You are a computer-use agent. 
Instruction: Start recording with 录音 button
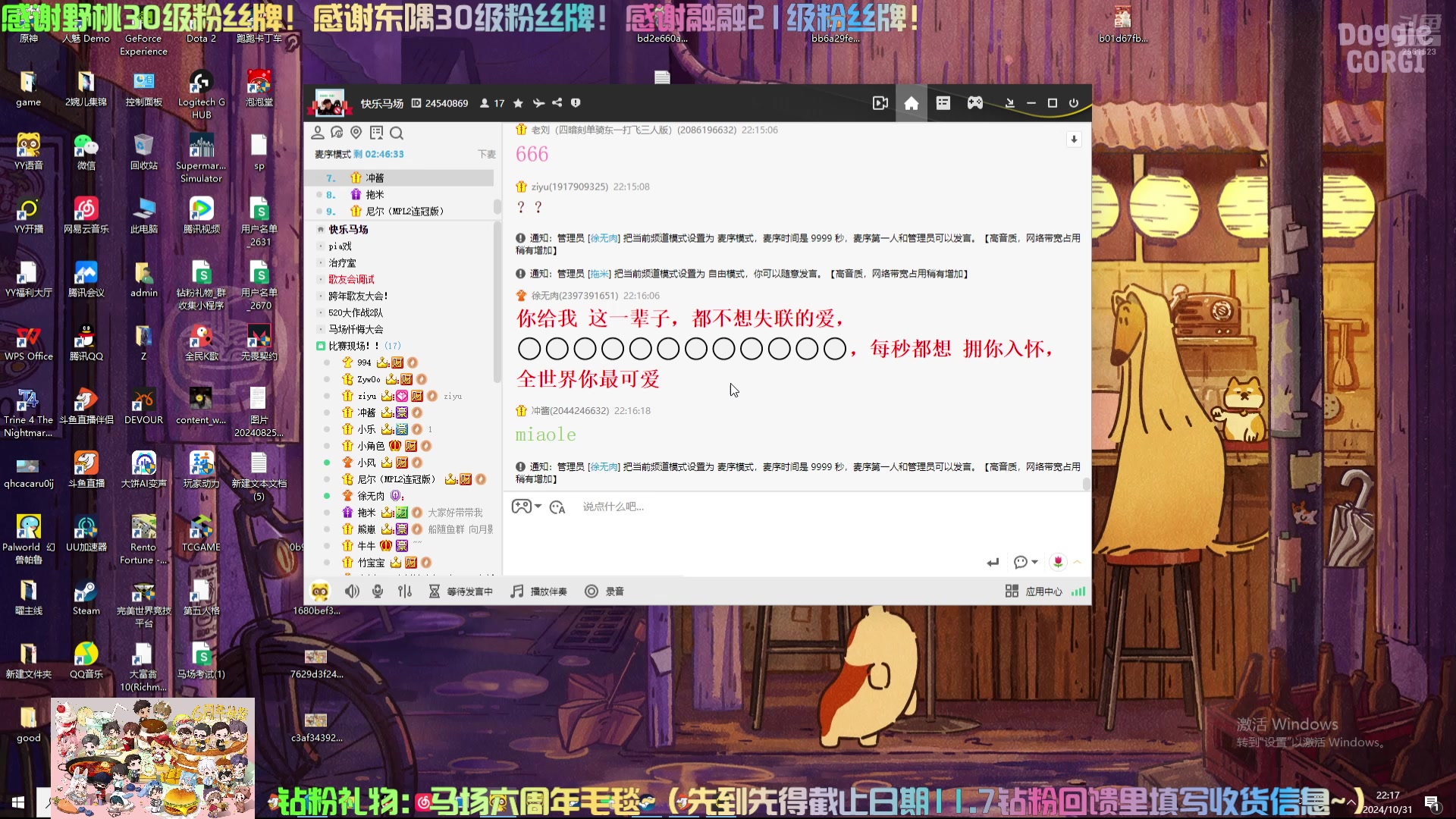[x=604, y=591]
